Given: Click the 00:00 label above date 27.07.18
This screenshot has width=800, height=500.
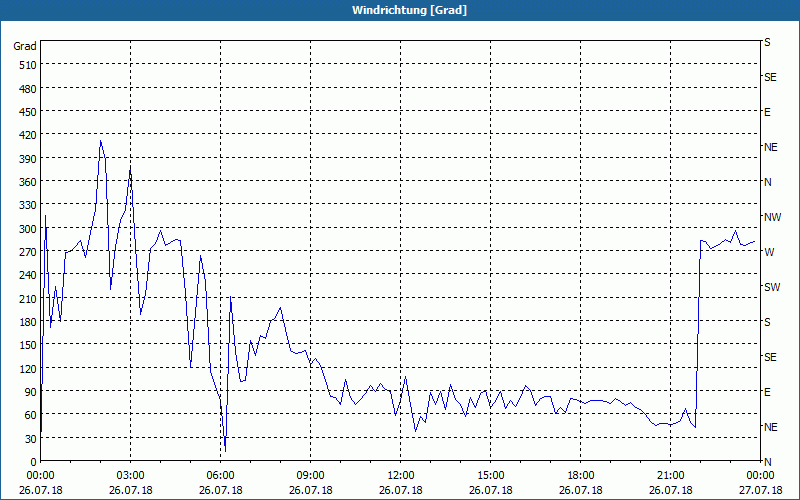Looking at the screenshot, I should coord(760,476).
